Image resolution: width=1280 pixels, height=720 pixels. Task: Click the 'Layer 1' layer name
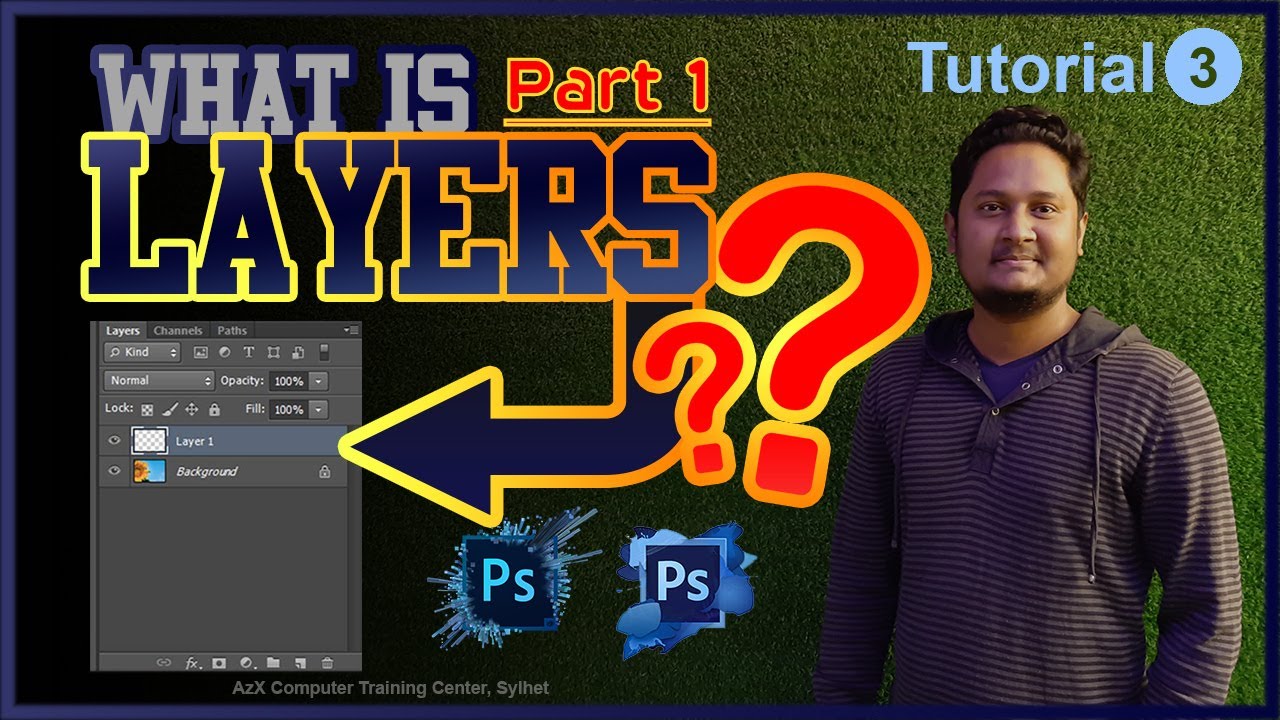(195, 441)
